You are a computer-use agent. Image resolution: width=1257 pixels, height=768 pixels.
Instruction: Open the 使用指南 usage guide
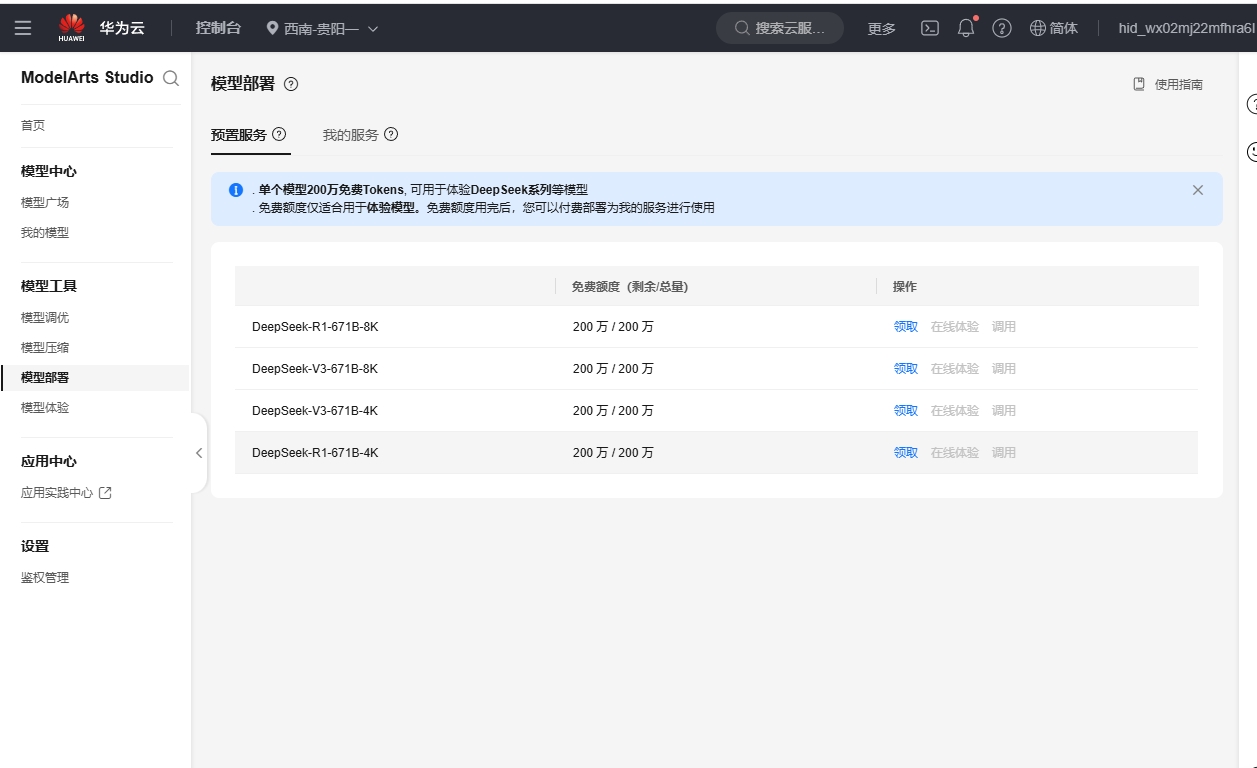coord(1168,85)
